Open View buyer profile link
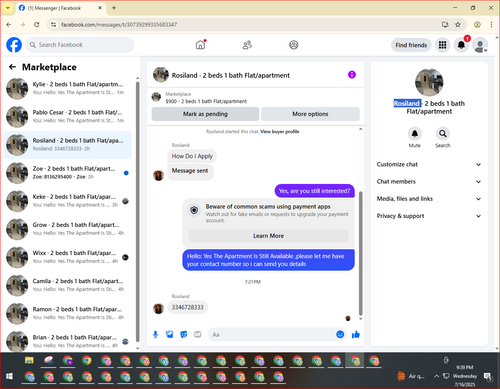500x389 pixels. [x=280, y=132]
